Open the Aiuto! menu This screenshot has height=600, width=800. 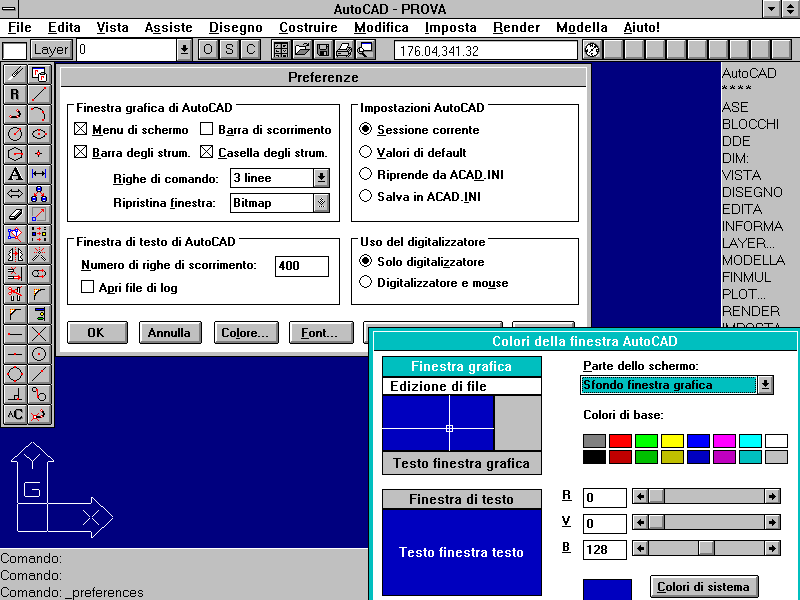641,28
